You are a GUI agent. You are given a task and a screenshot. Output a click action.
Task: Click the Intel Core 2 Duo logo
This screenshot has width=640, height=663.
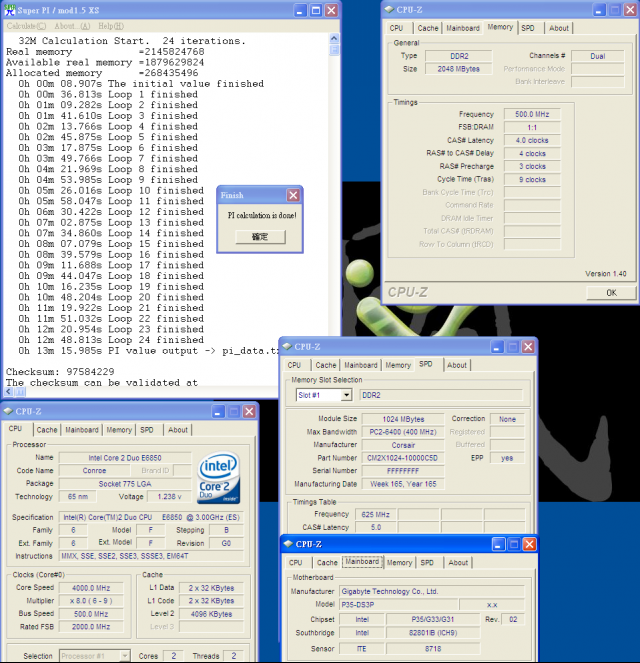219,478
